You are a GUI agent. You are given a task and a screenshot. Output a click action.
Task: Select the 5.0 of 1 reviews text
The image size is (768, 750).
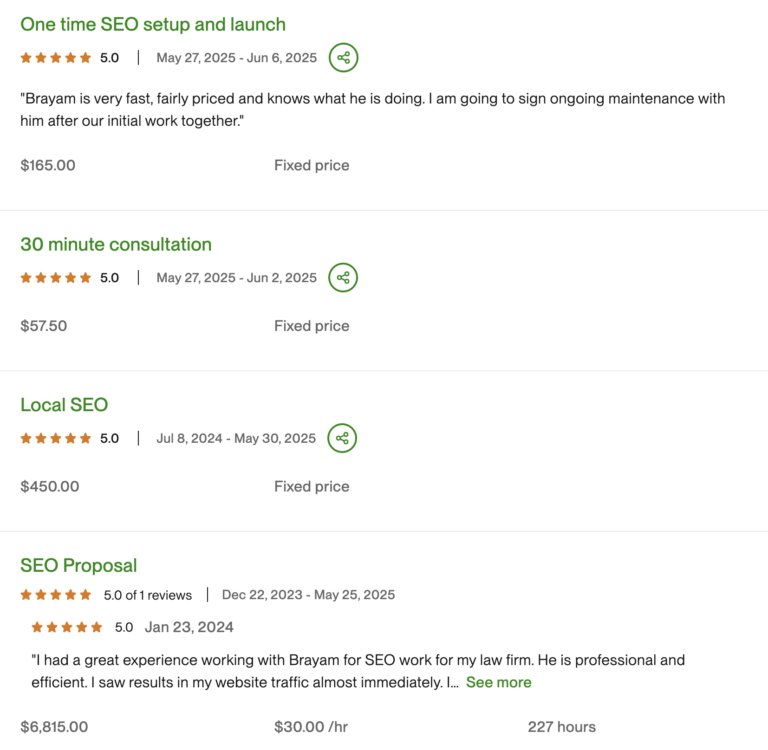click(x=148, y=595)
